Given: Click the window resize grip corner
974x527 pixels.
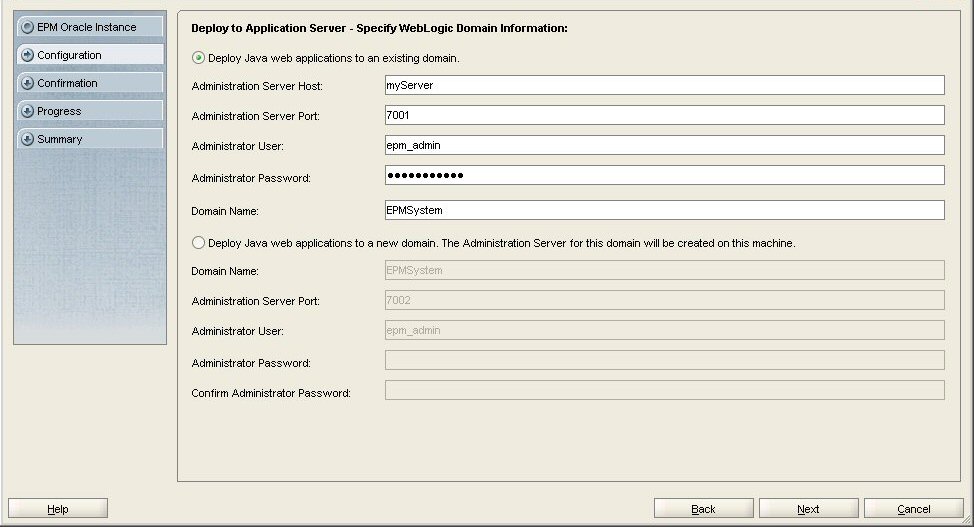Looking at the screenshot, I should click(x=967, y=520).
